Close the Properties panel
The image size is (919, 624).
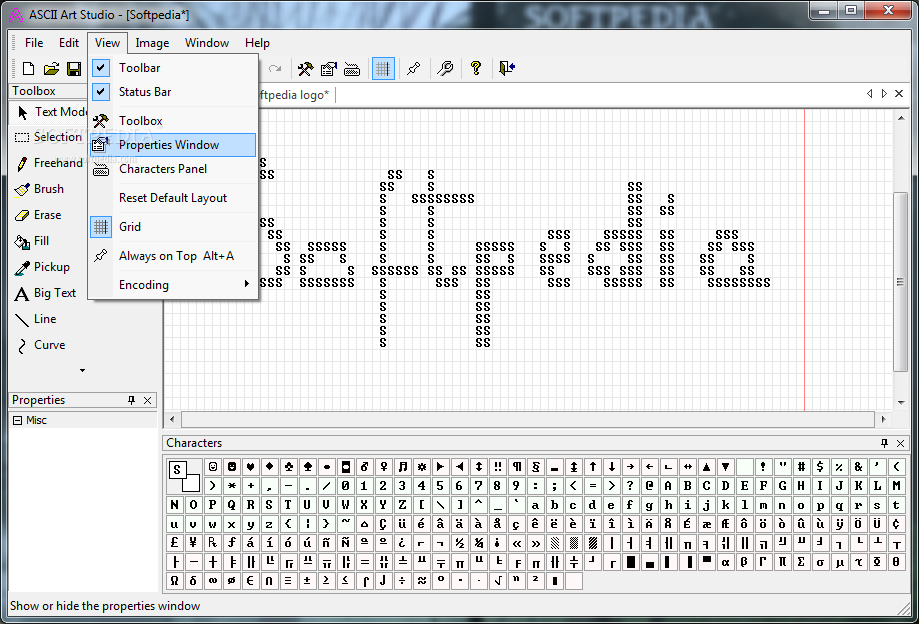(x=148, y=400)
